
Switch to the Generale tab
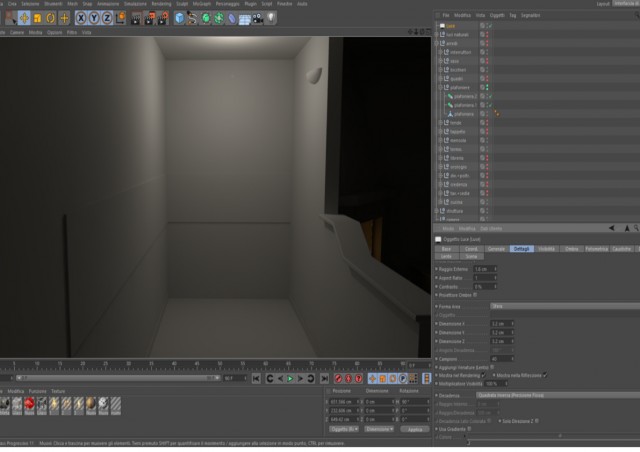point(496,249)
